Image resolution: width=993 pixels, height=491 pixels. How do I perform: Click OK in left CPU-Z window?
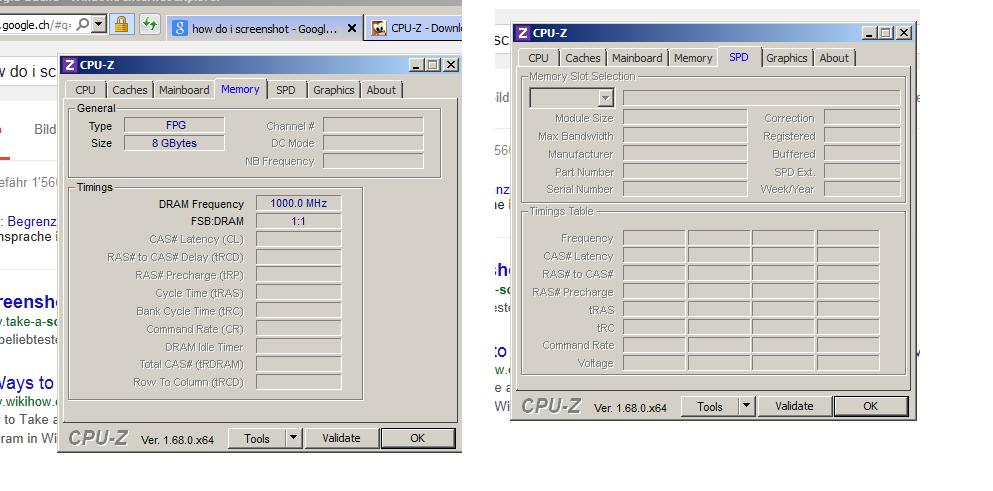pyautogui.click(x=417, y=438)
